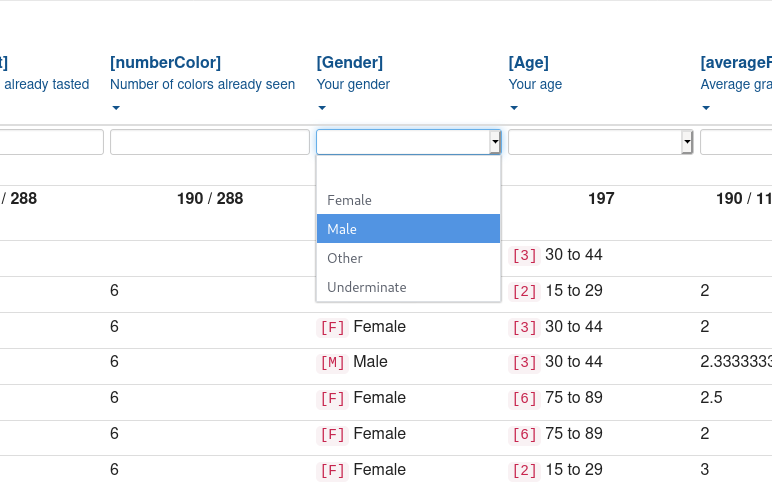The height and width of the screenshot is (483, 772).
Task: Collapse the Gender filter combo box
Action: point(494,143)
